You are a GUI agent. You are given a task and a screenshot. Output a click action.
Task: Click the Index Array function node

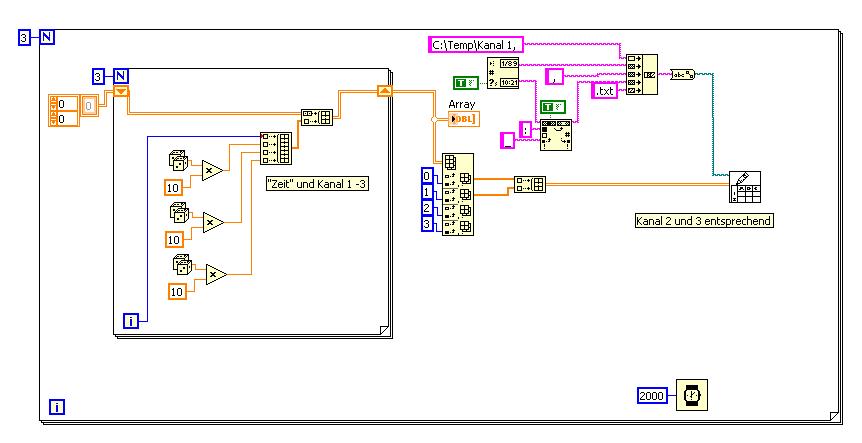pyautogui.click(x=458, y=195)
